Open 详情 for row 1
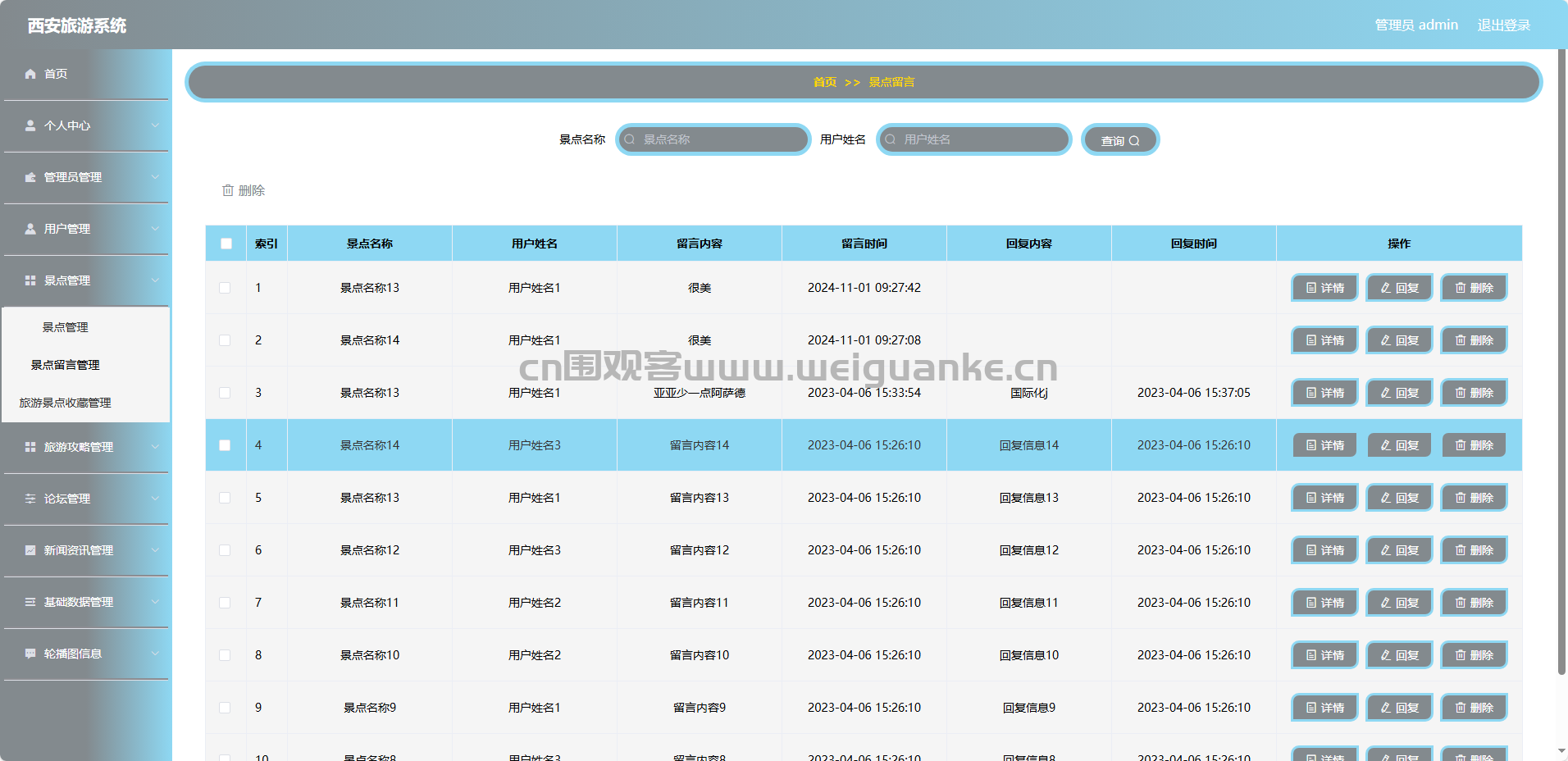This screenshot has height=761, width=1568. click(1325, 288)
